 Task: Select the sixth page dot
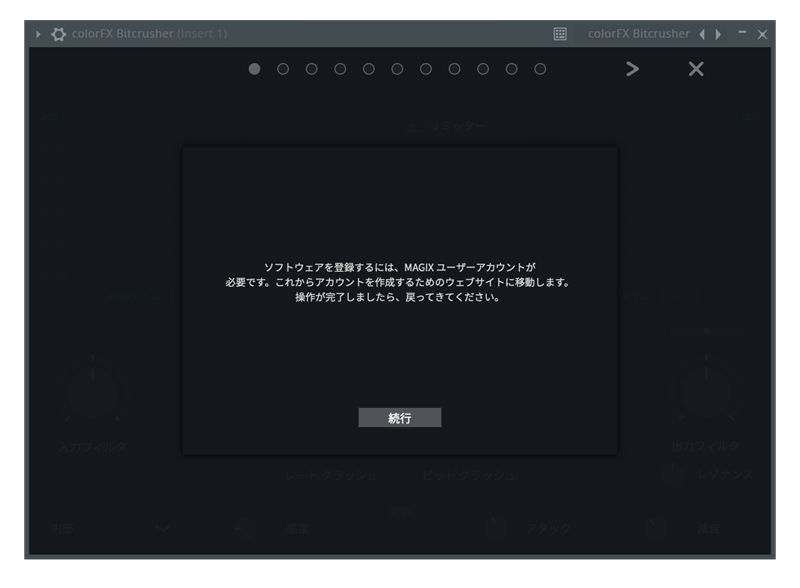click(x=397, y=69)
